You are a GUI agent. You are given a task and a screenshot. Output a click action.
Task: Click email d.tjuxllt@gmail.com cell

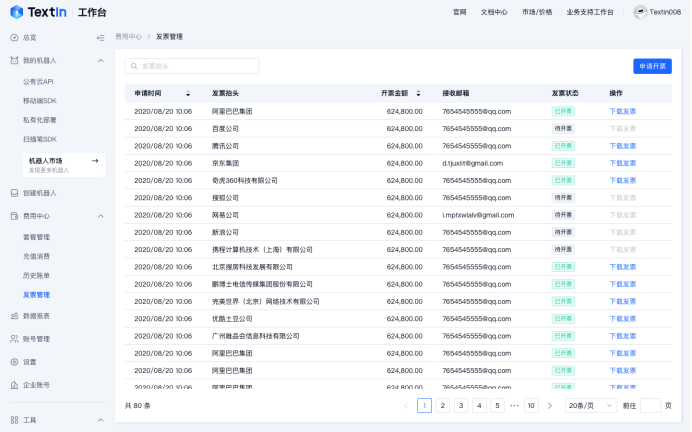click(x=473, y=163)
